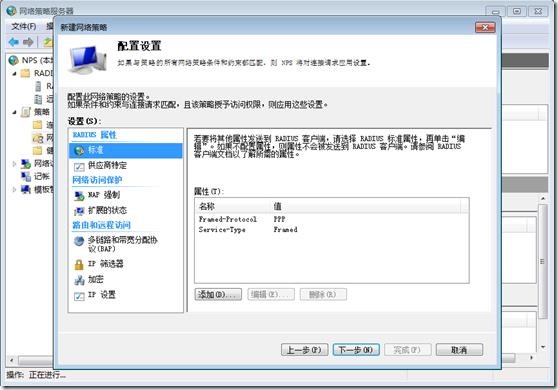Cancel the wizard with 取消 button
This screenshot has width=558, height=390.
point(459,350)
